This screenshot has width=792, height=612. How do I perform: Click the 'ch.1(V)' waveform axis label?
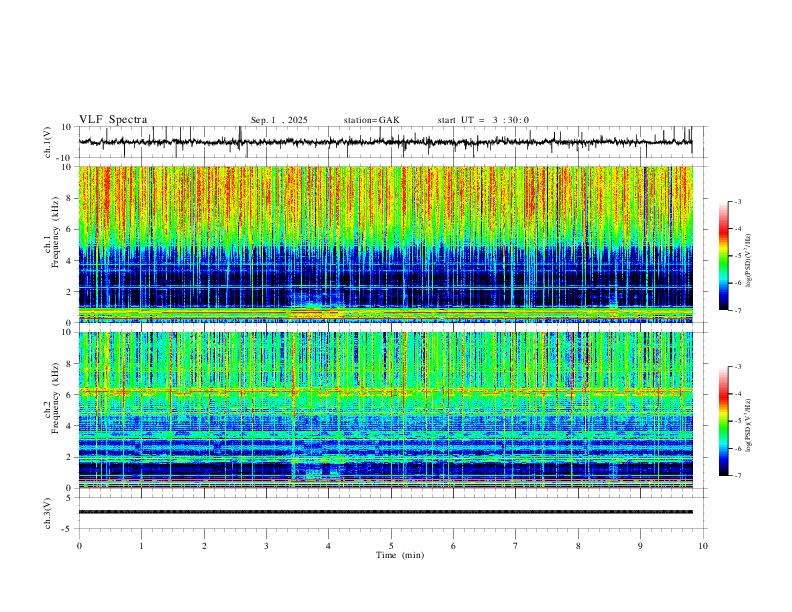coord(48,142)
